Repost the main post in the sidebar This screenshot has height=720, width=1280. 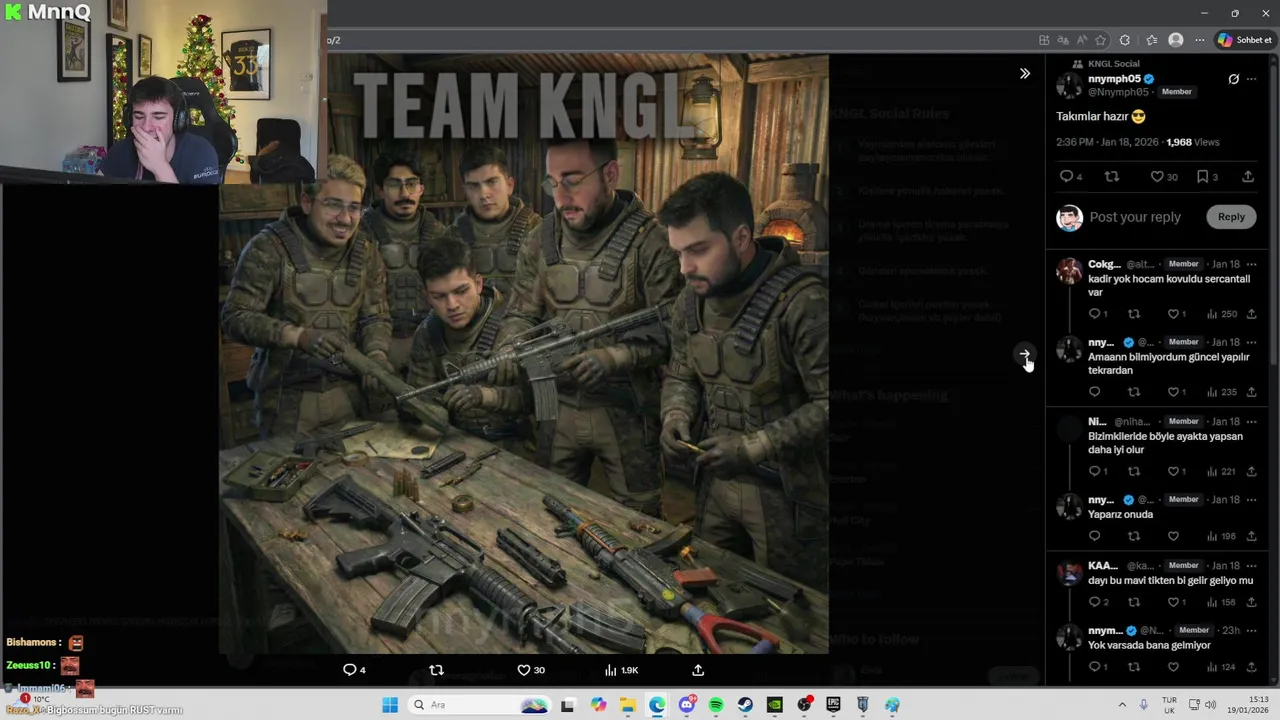[1111, 177]
